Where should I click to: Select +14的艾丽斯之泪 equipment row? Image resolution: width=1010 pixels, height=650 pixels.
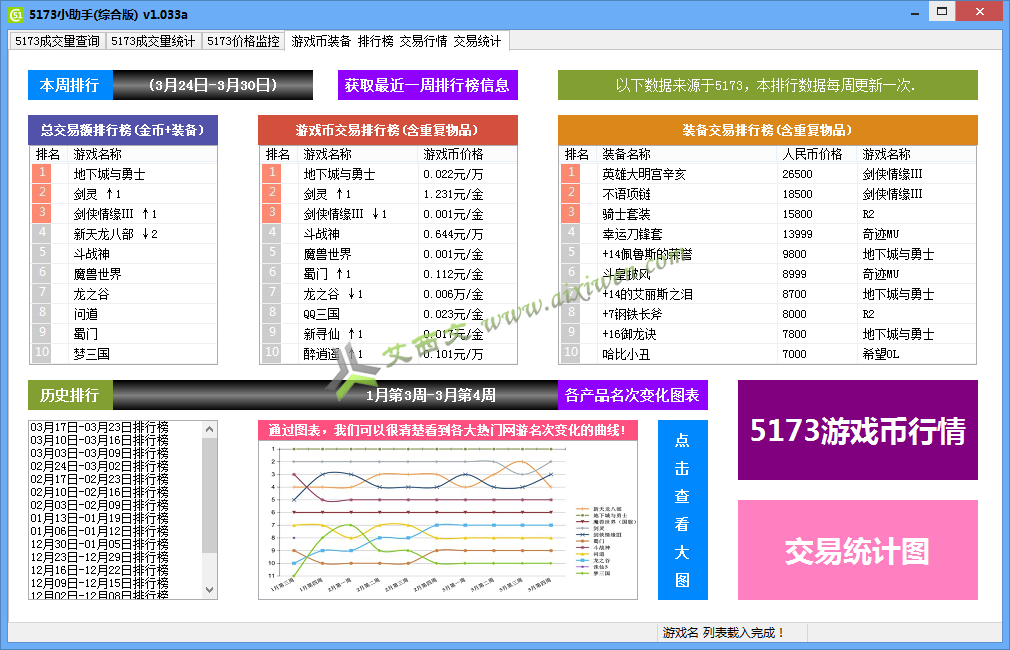pyautogui.click(x=767, y=294)
